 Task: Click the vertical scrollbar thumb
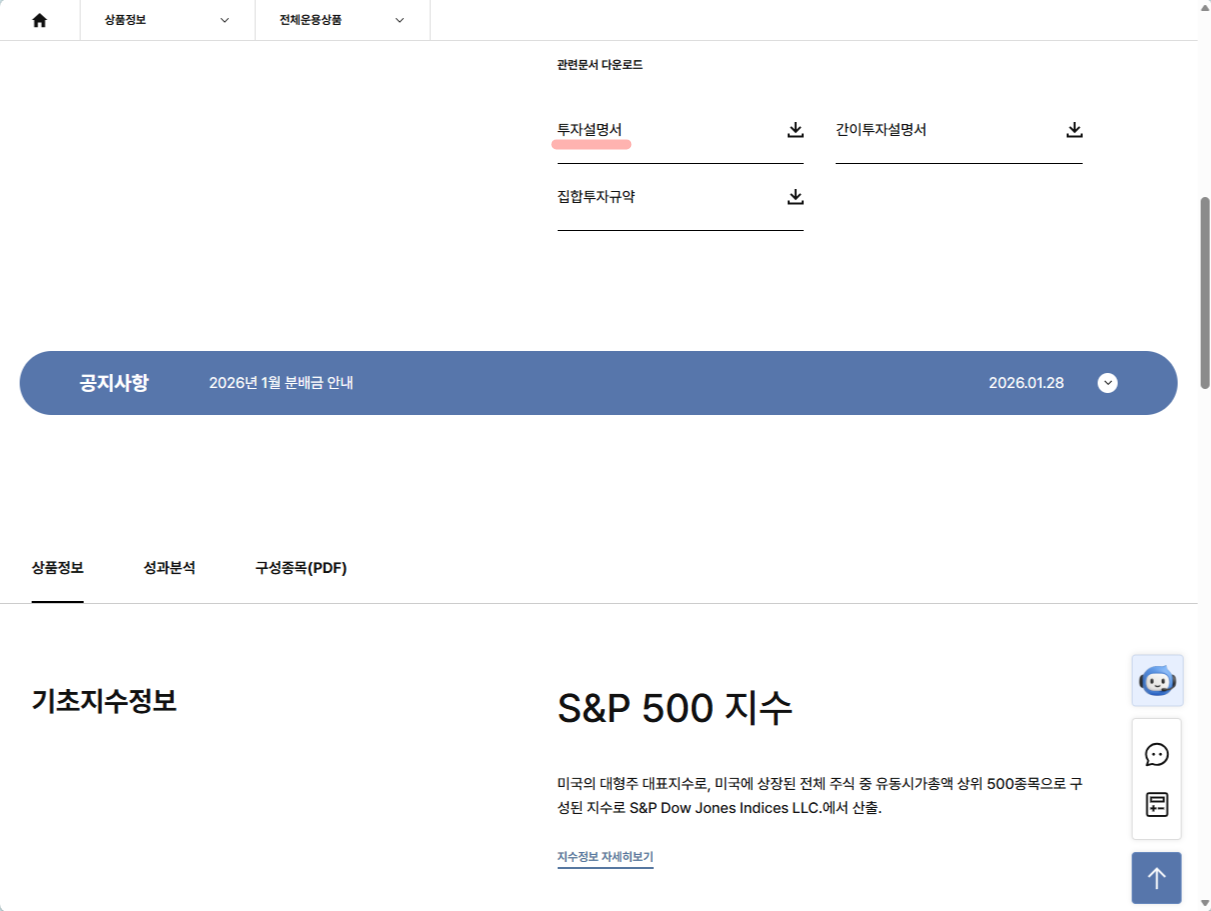coord(1204,290)
